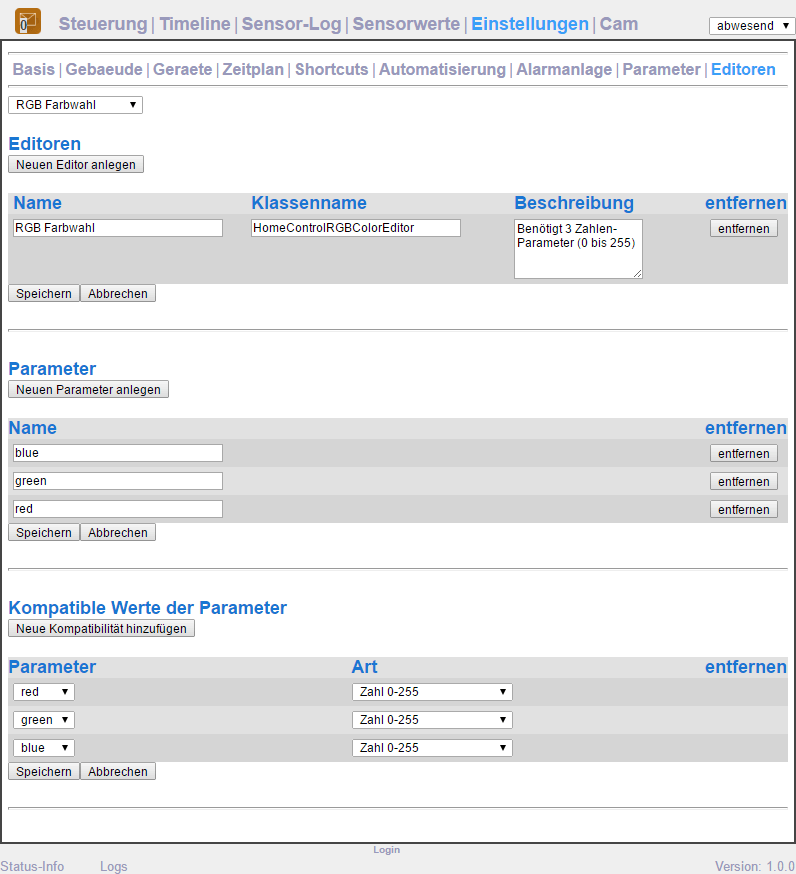Remove the RGB Farbwahl editor via entfernen
Image resolution: width=796 pixels, height=874 pixels.
coord(744,229)
